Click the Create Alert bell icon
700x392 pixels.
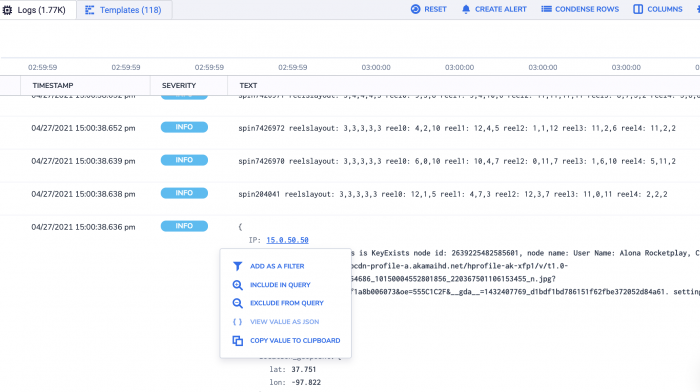[466, 9]
